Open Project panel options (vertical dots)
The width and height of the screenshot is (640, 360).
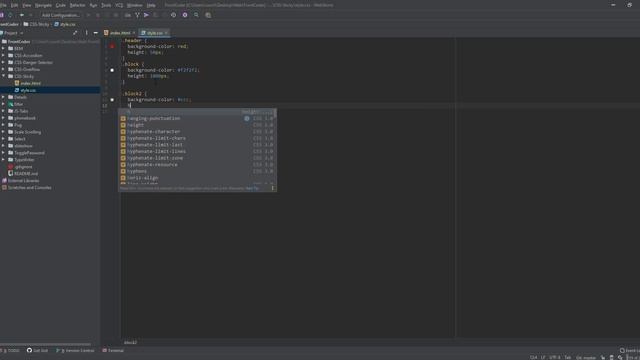tap(86, 33)
